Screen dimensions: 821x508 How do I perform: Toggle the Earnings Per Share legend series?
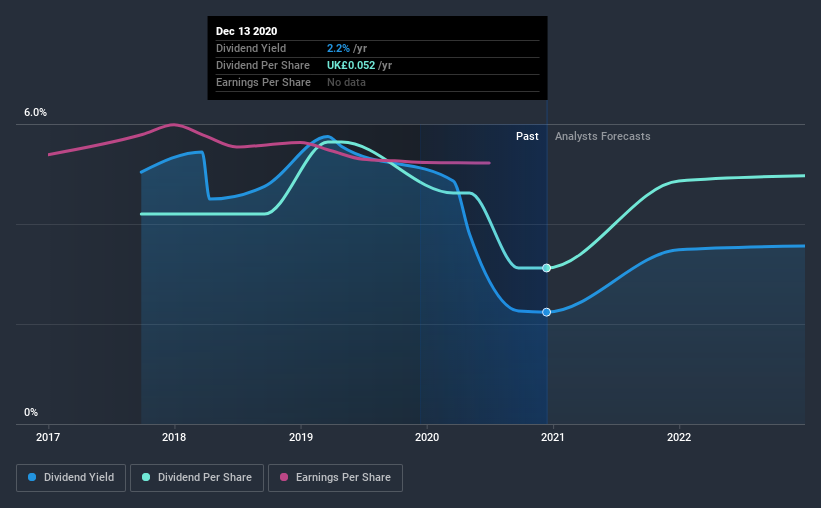pyautogui.click(x=336, y=478)
